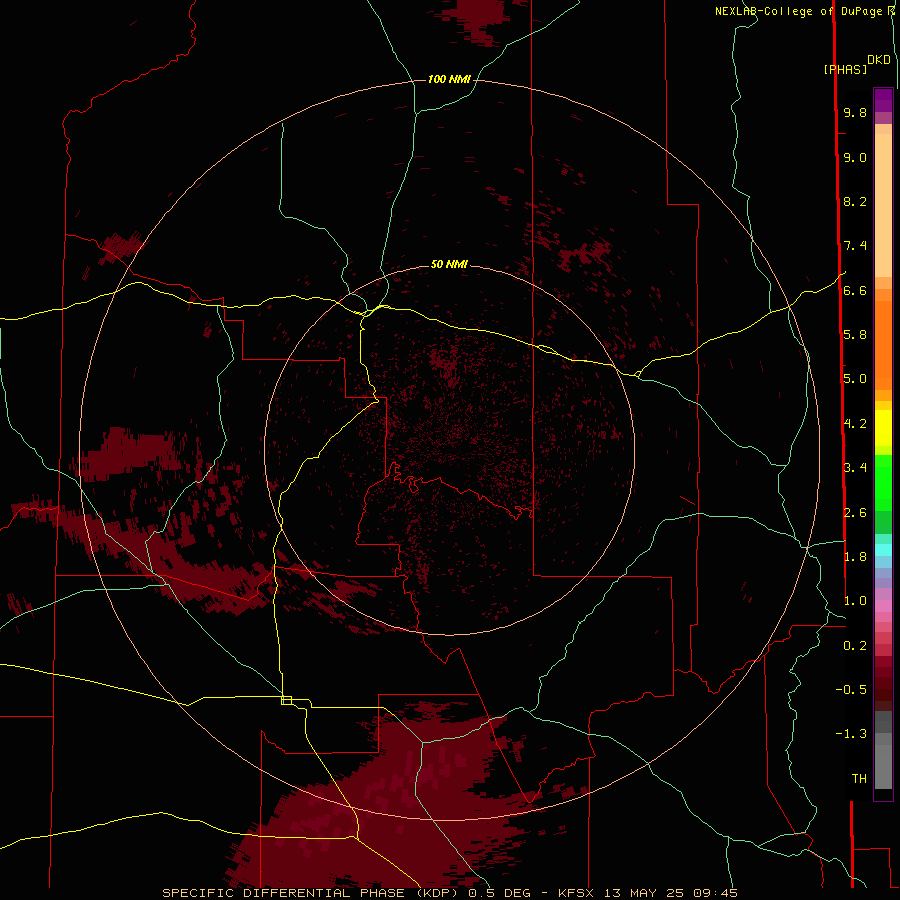Select the 6.6 value on the color scale
900x900 pixels.
[x=855, y=290]
